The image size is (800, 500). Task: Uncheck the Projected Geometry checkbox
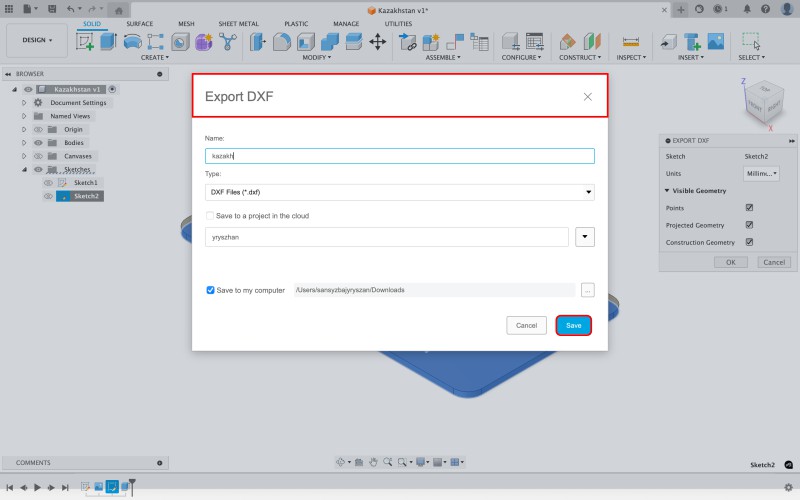pyautogui.click(x=749, y=225)
